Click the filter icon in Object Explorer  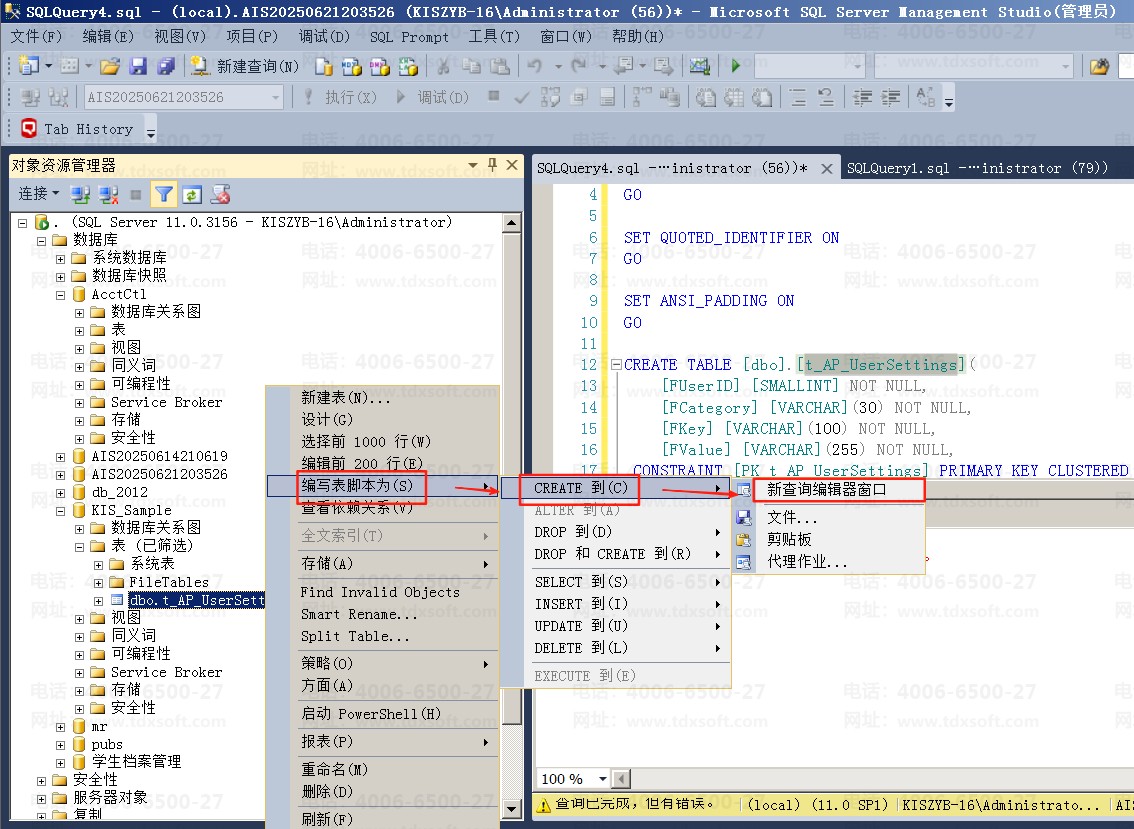coord(164,194)
